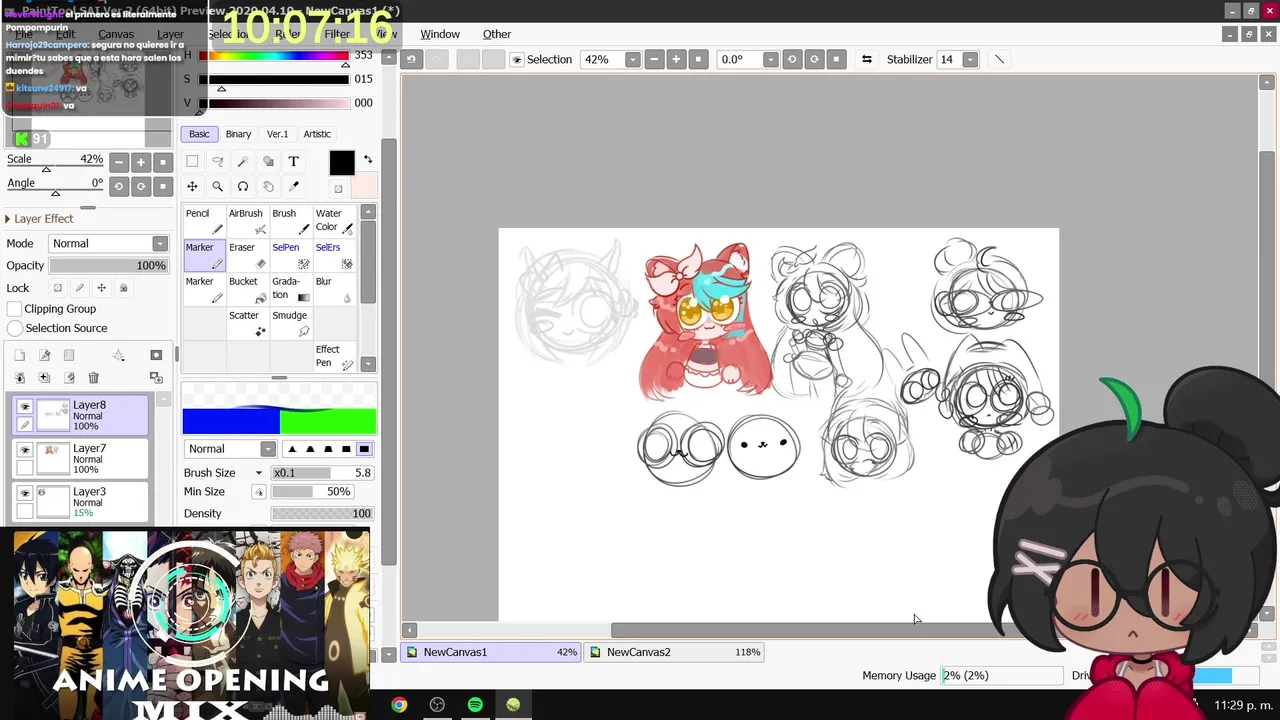This screenshot has width=1280, height=720.
Task: Hide Layer8 with its eye icon
Action: click(25, 406)
